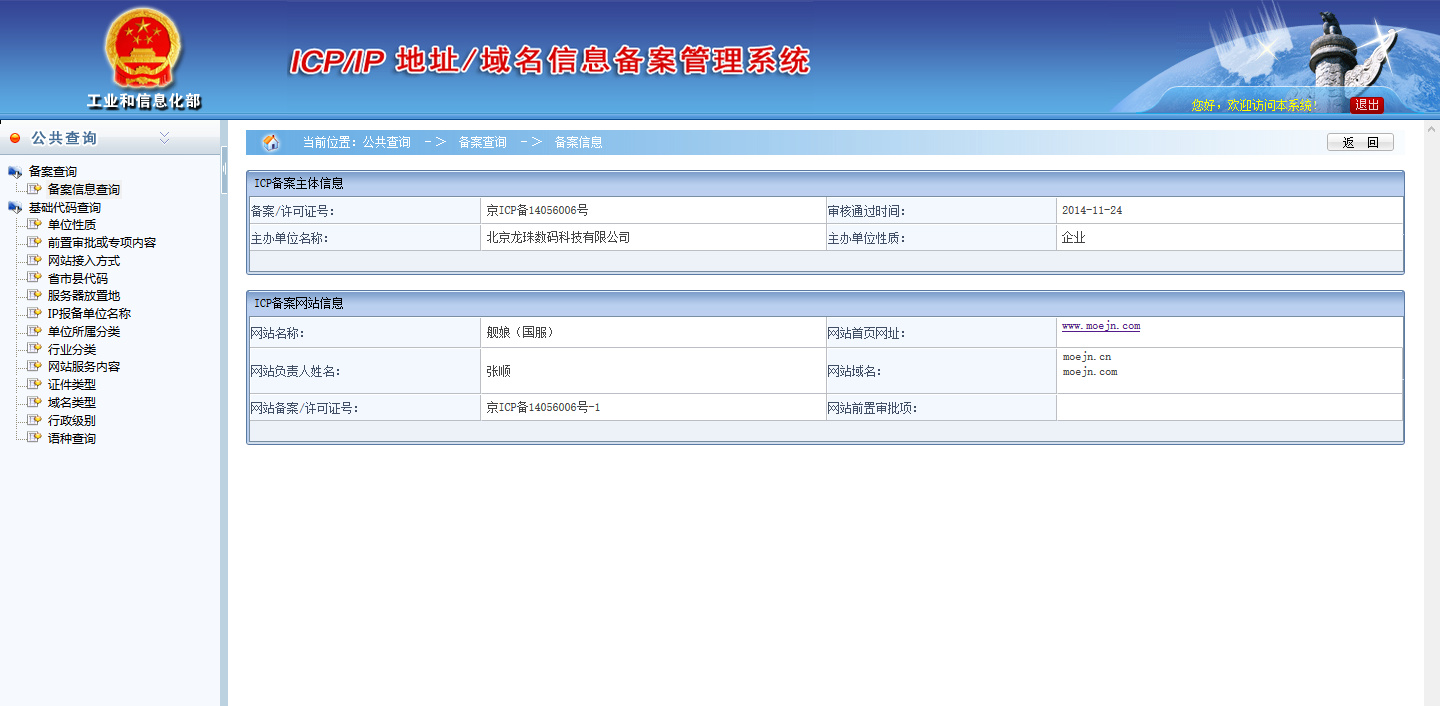This screenshot has width=1440, height=706.
Task: Click the 基础代码查询 folder icon
Action: [15, 208]
